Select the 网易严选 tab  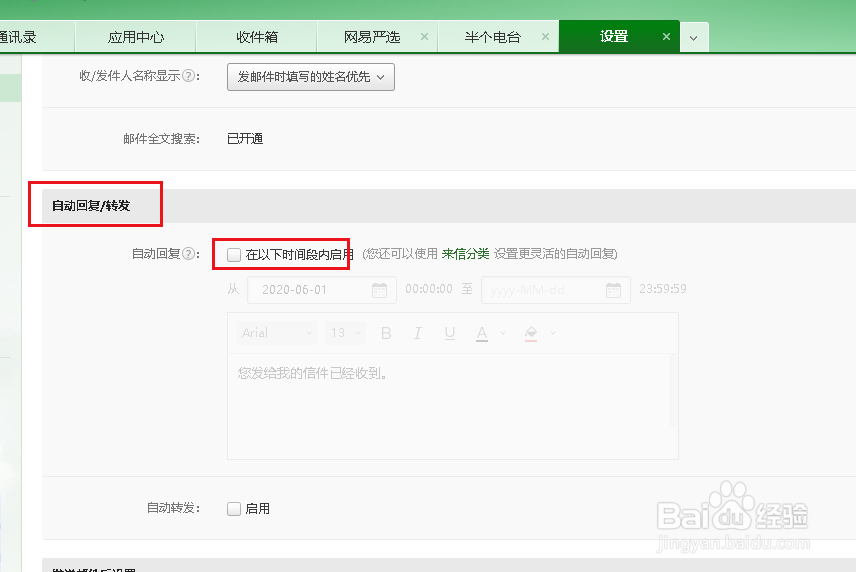[x=372, y=37]
